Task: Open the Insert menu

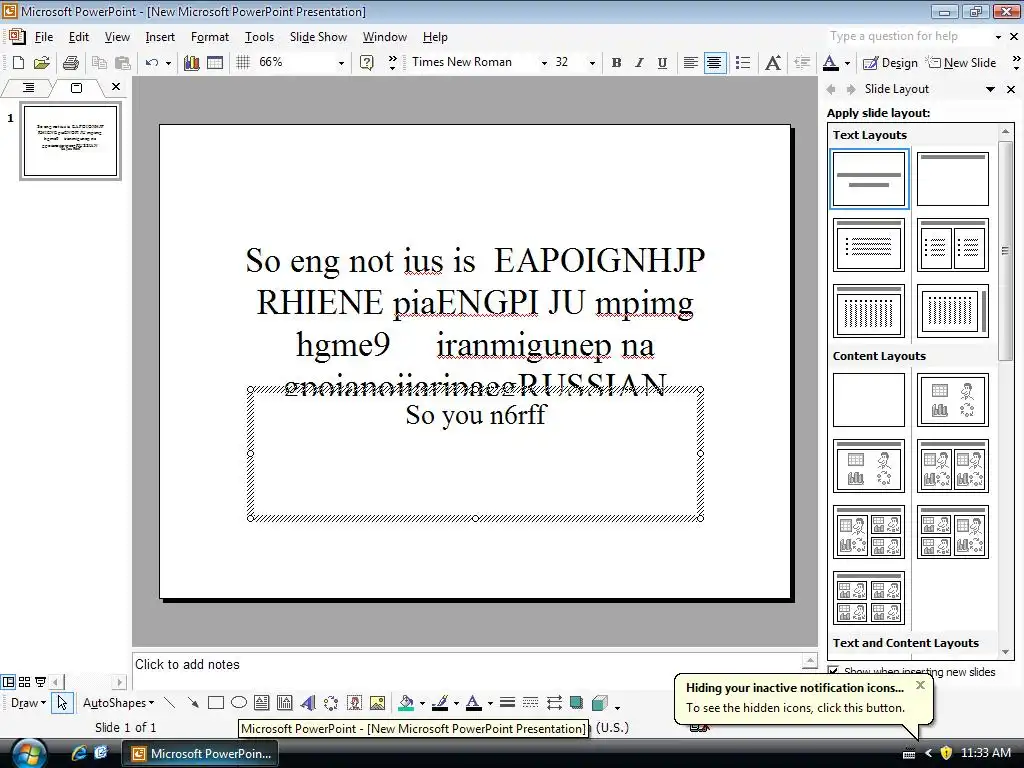Action: pos(160,37)
